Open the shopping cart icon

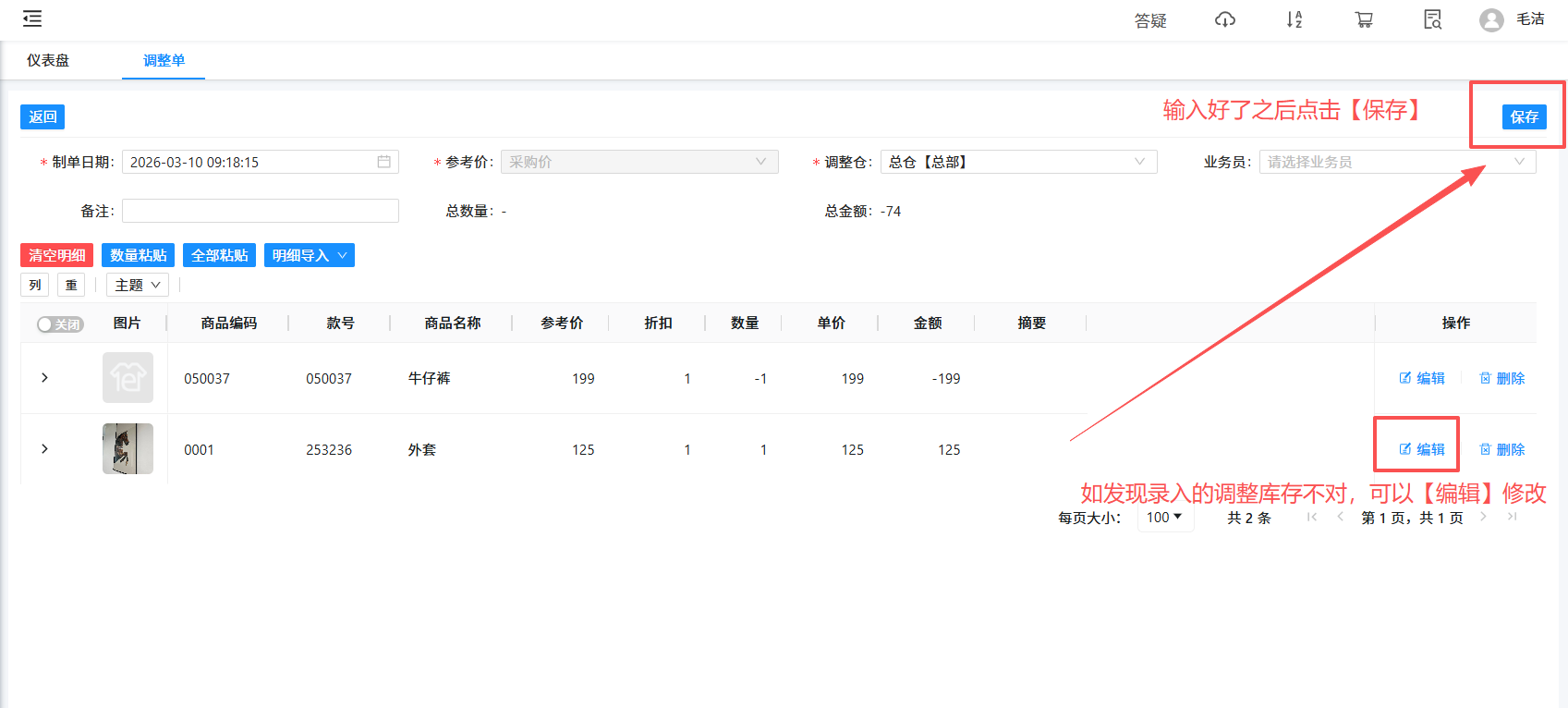1363,19
